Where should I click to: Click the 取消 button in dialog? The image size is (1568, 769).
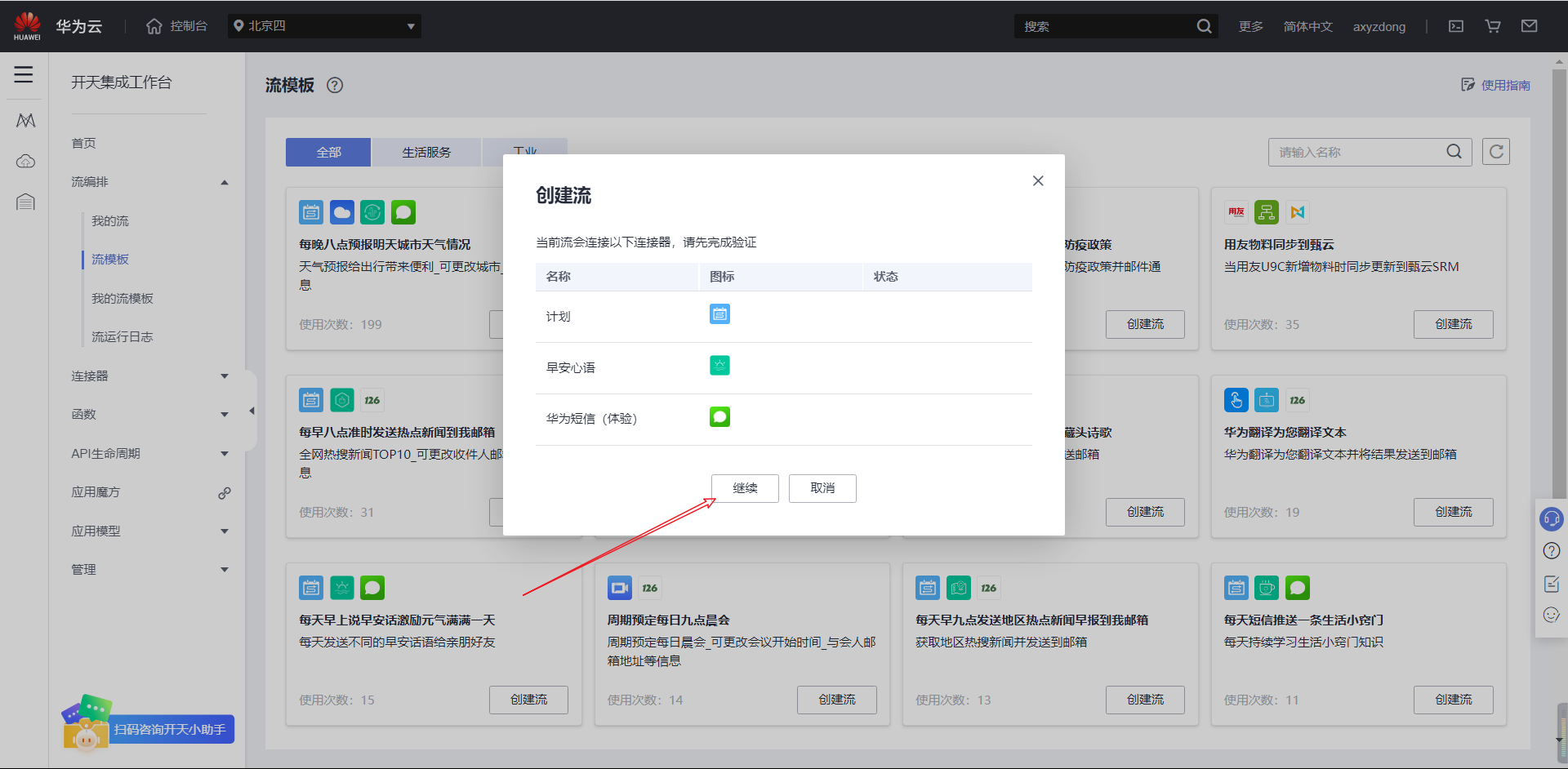tap(822, 488)
